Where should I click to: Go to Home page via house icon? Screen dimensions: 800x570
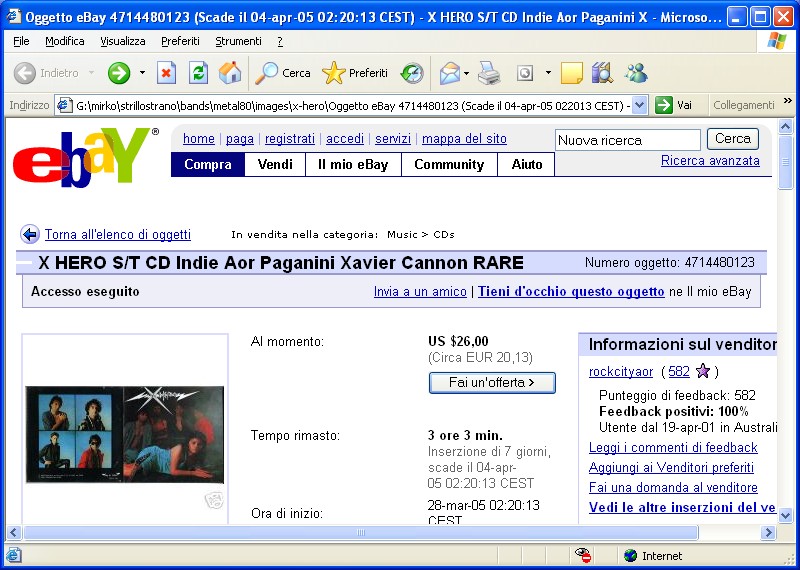tap(230, 73)
